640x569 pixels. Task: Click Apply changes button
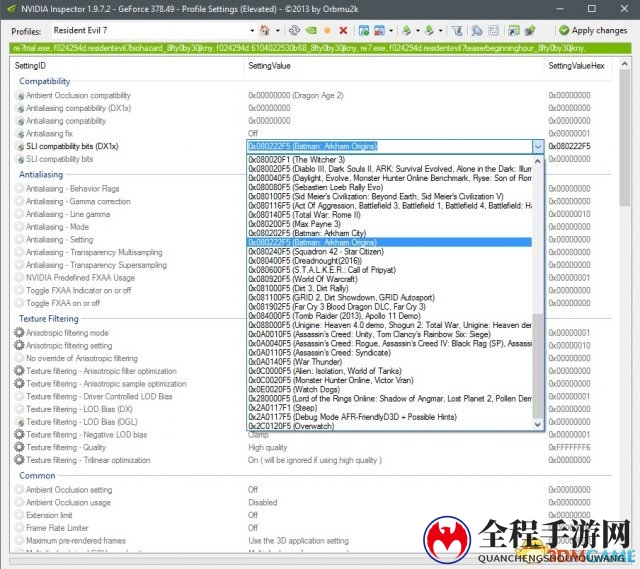[x=593, y=30]
